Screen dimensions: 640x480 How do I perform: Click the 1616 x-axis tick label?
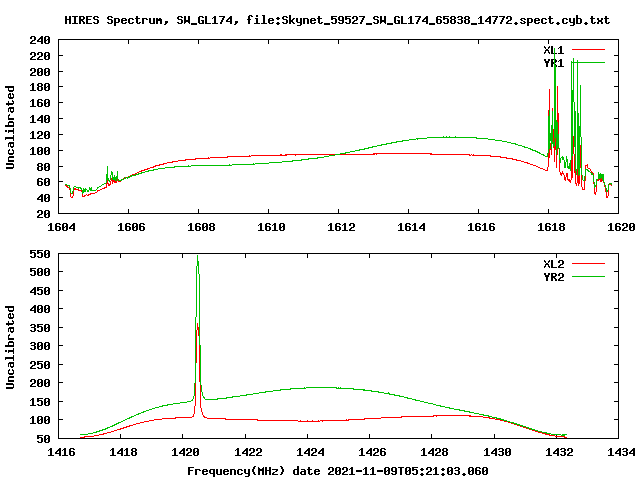click(481, 227)
